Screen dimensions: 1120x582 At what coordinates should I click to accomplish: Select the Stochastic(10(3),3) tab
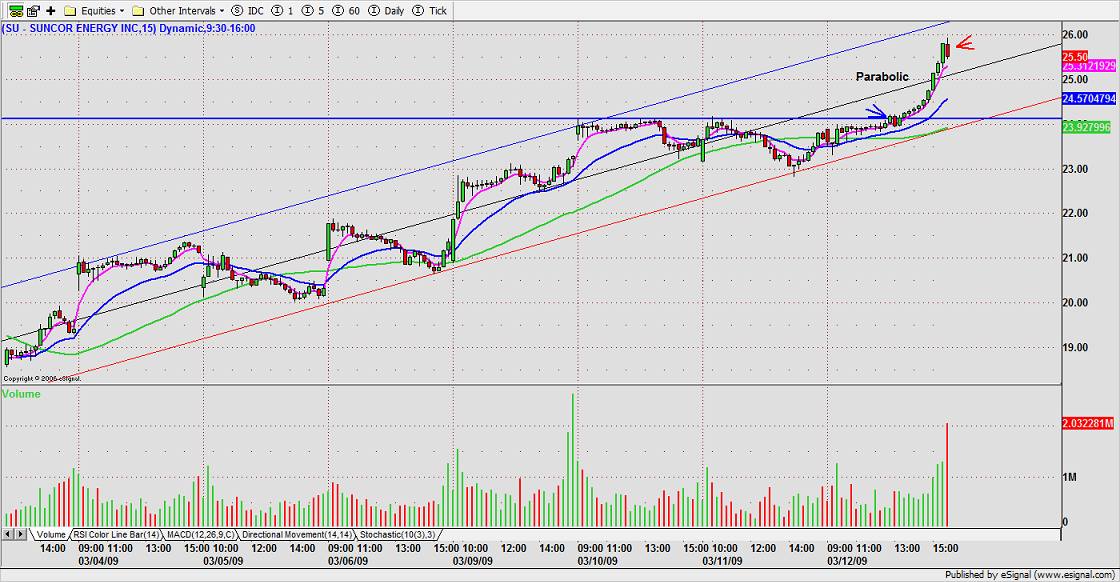[397, 534]
